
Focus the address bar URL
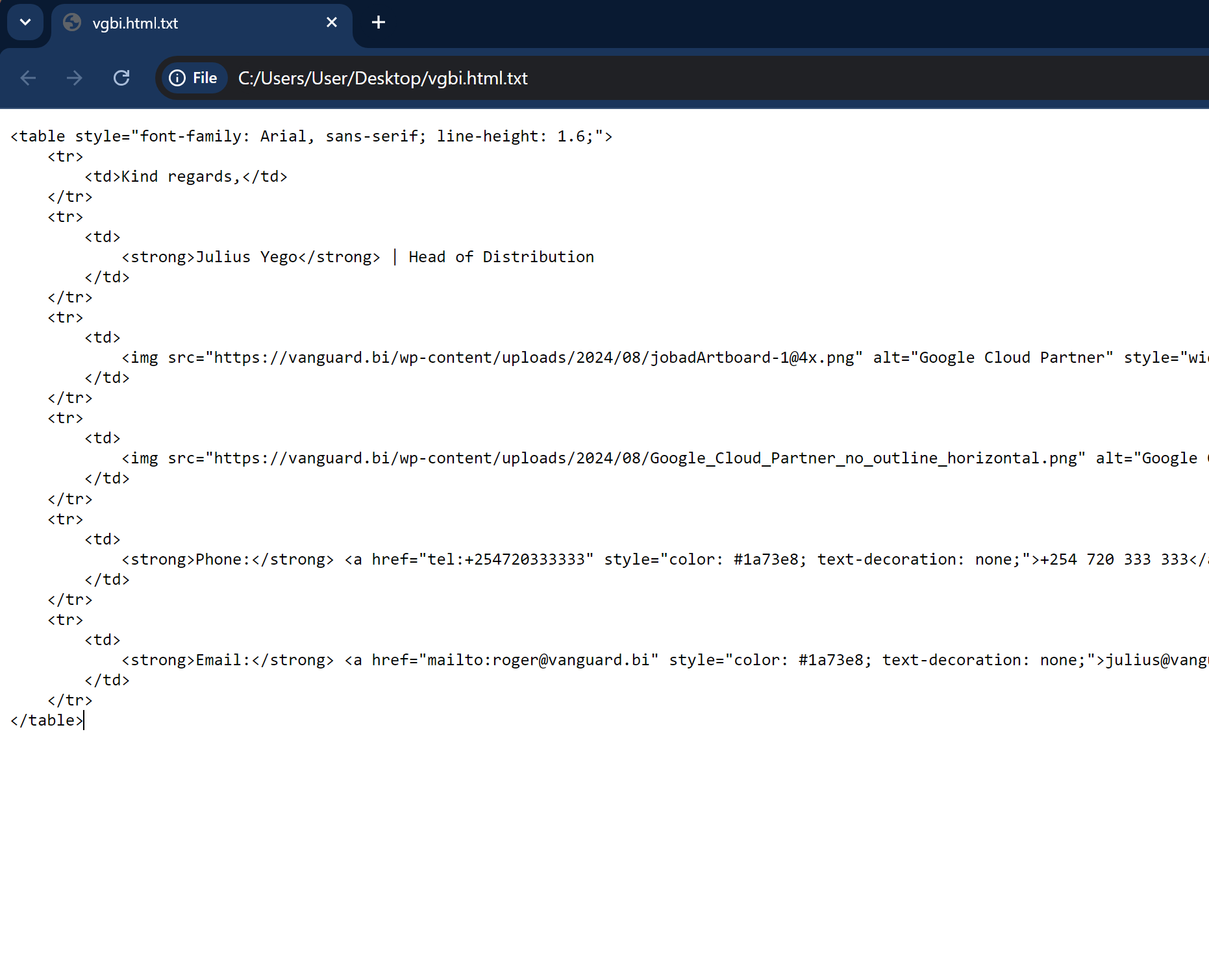[x=383, y=78]
